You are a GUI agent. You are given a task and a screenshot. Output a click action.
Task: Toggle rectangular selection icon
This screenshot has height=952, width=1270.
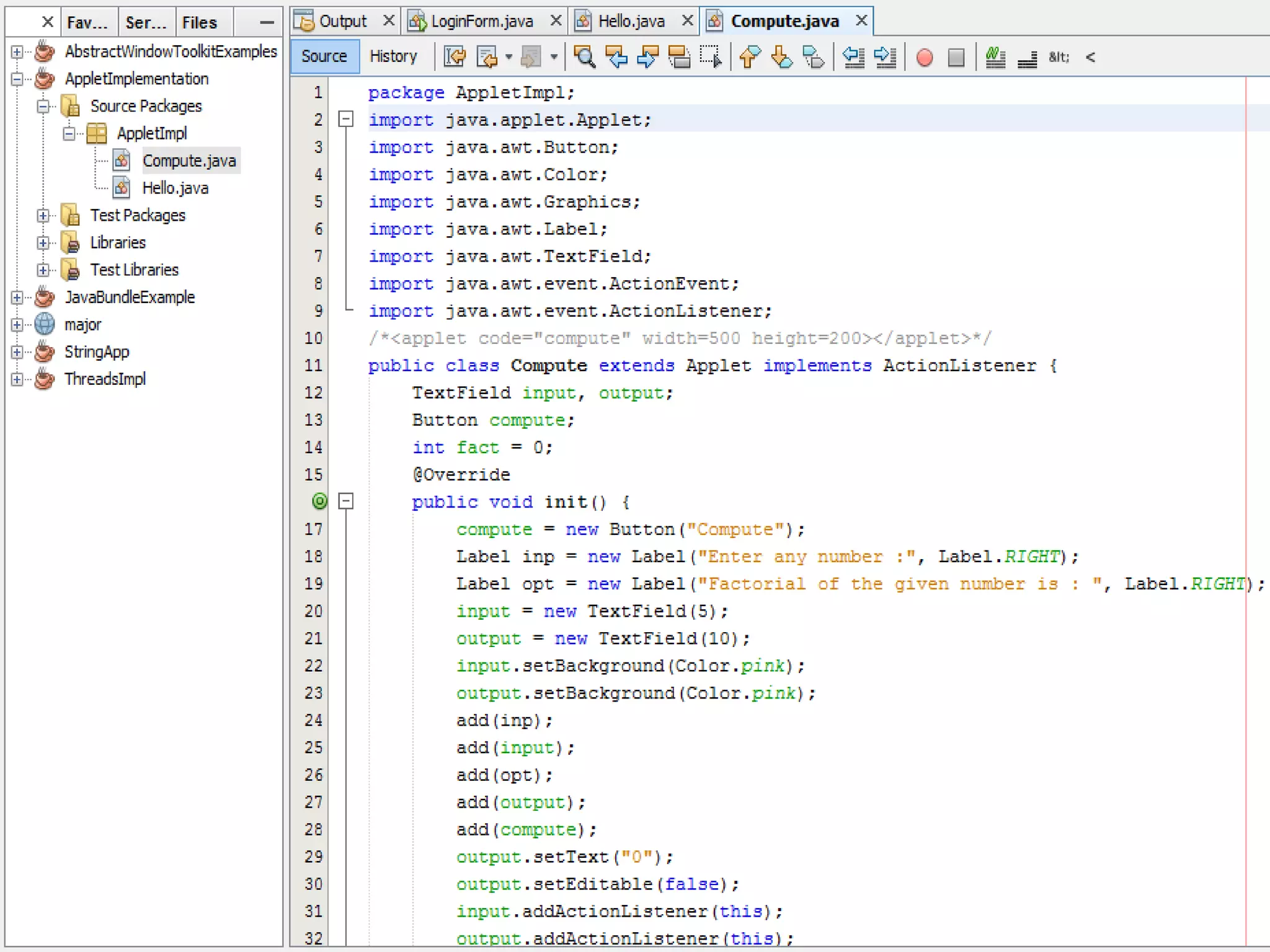click(711, 57)
